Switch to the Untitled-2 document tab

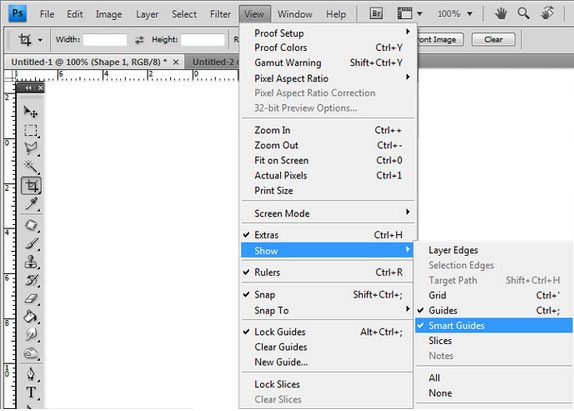(212, 62)
